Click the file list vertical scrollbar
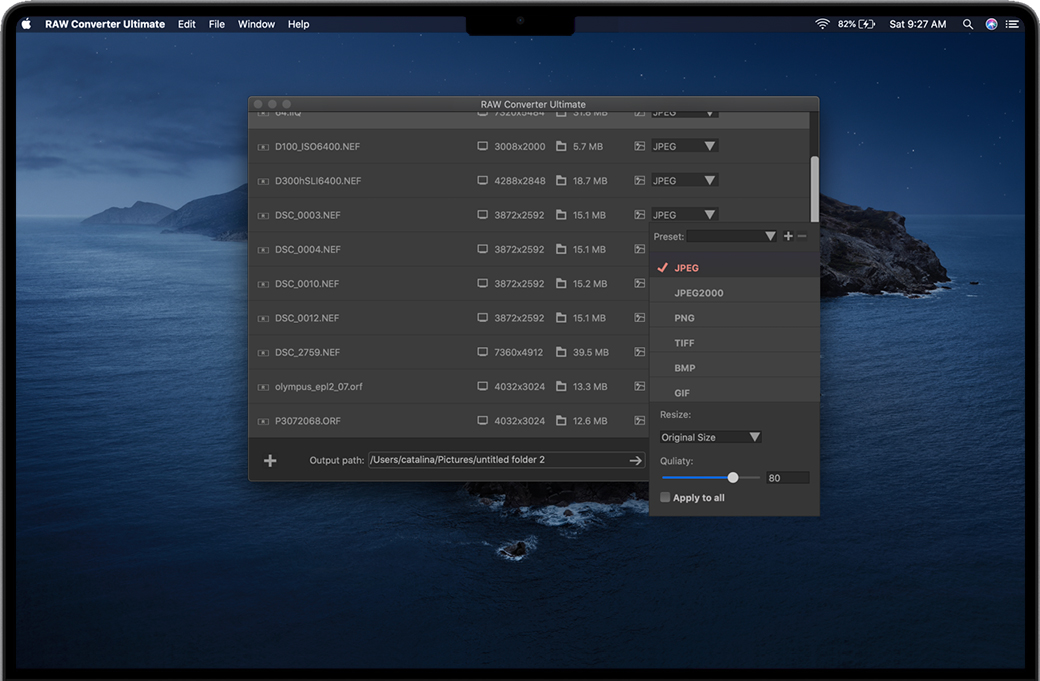 coord(814,188)
